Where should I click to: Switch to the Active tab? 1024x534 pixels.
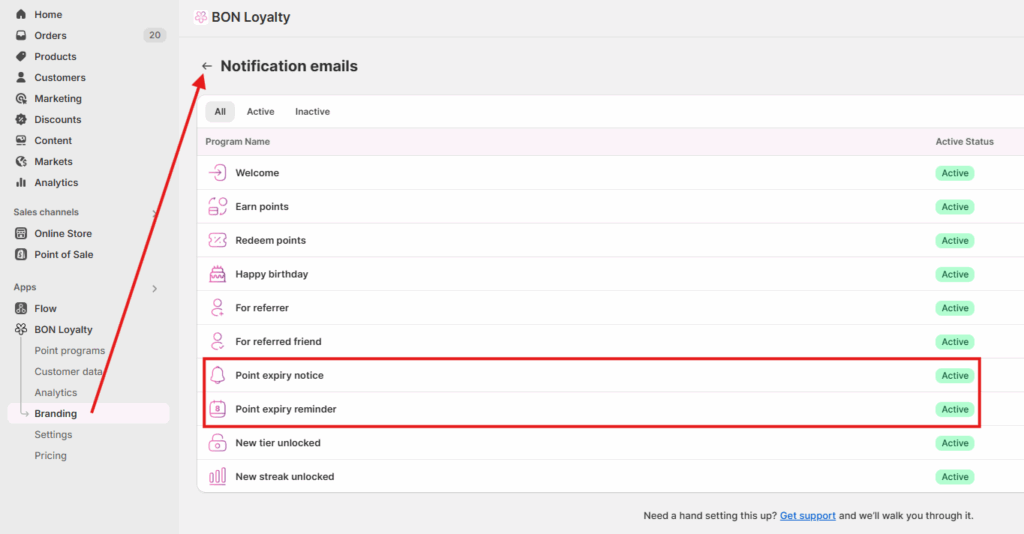point(260,112)
